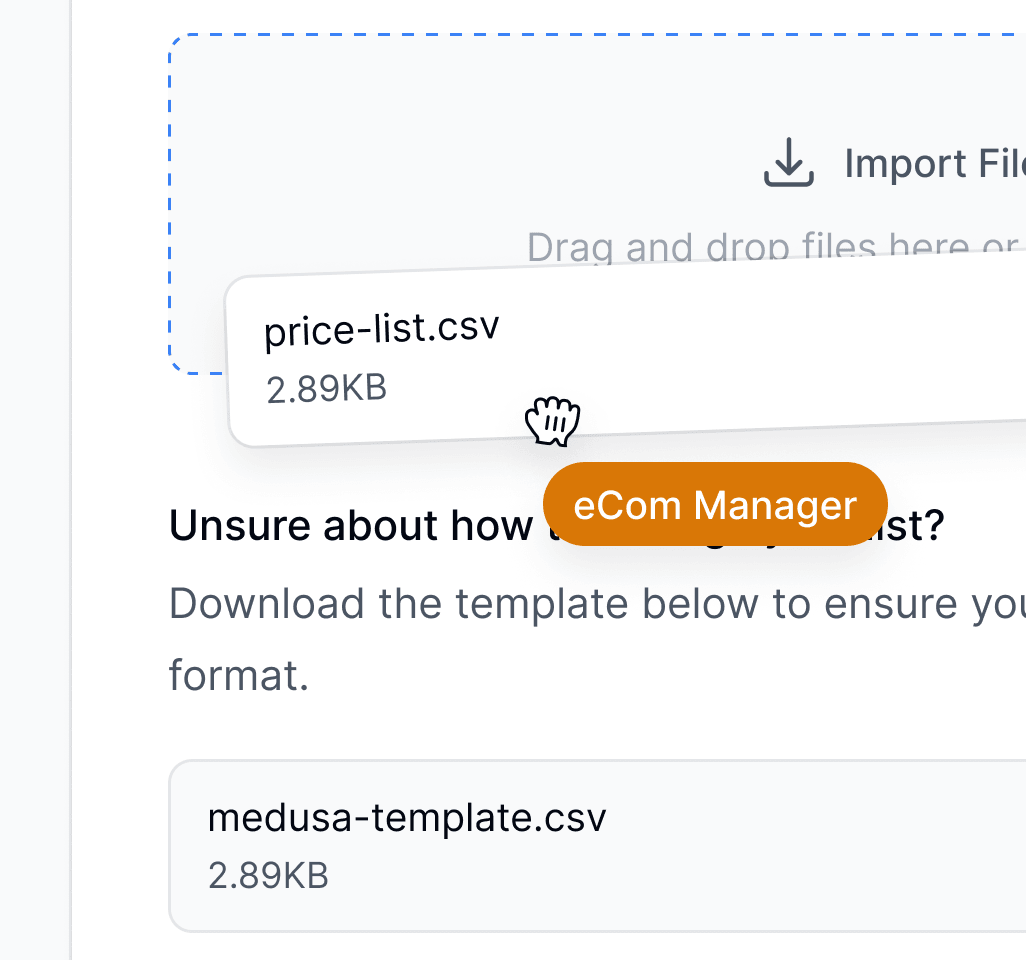Click the grabbing hand cursor icon
Viewport: 1026px width, 960px height.
553,421
